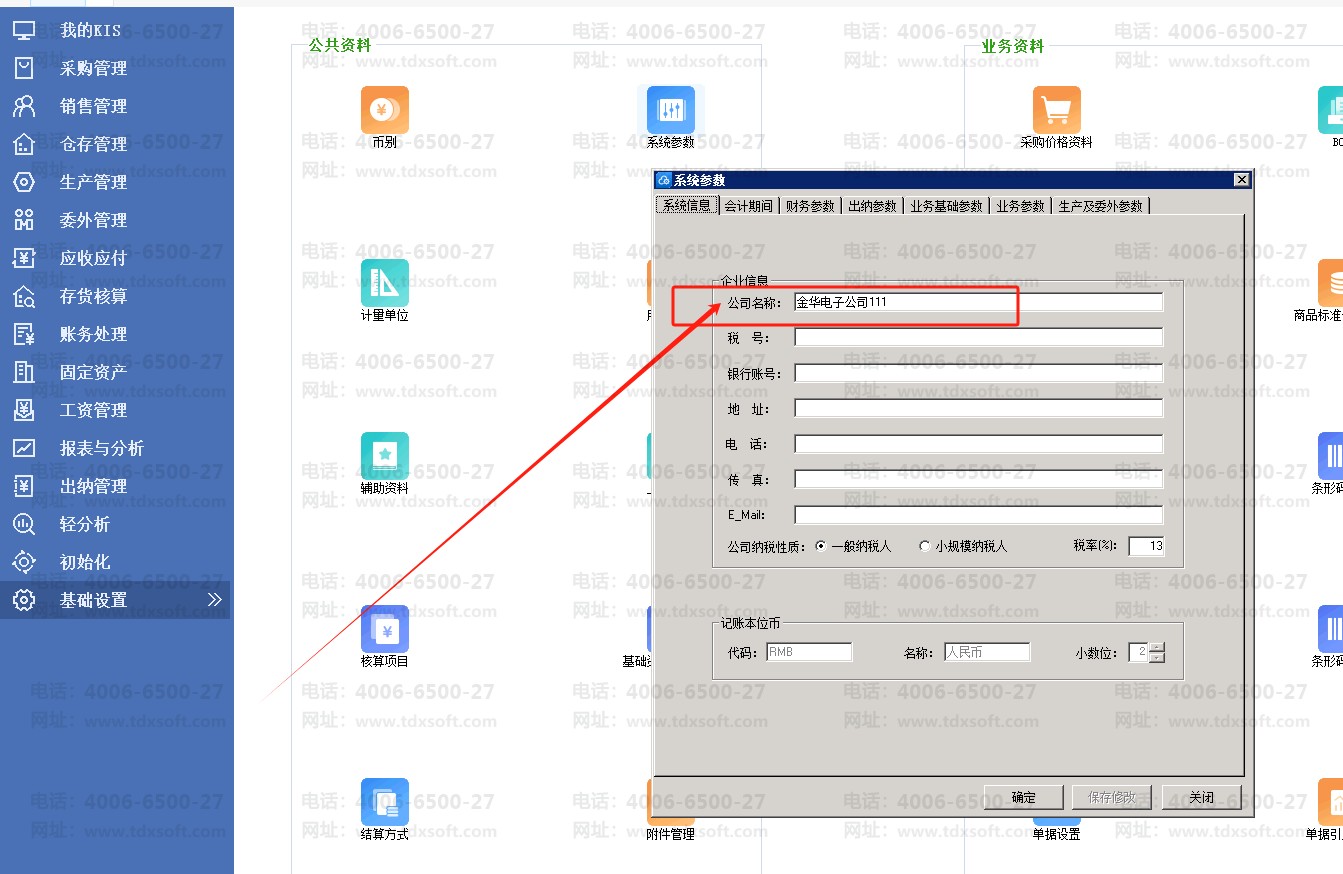The image size is (1343, 874).
Task: Open 销售管理 in the sidebar
Action: (x=93, y=106)
